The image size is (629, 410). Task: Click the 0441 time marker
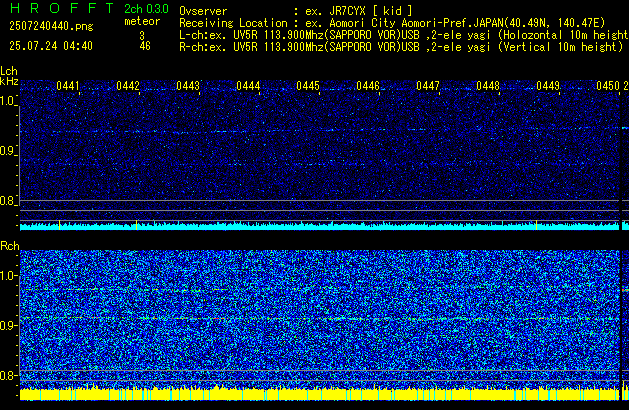click(x=68, y=86)
